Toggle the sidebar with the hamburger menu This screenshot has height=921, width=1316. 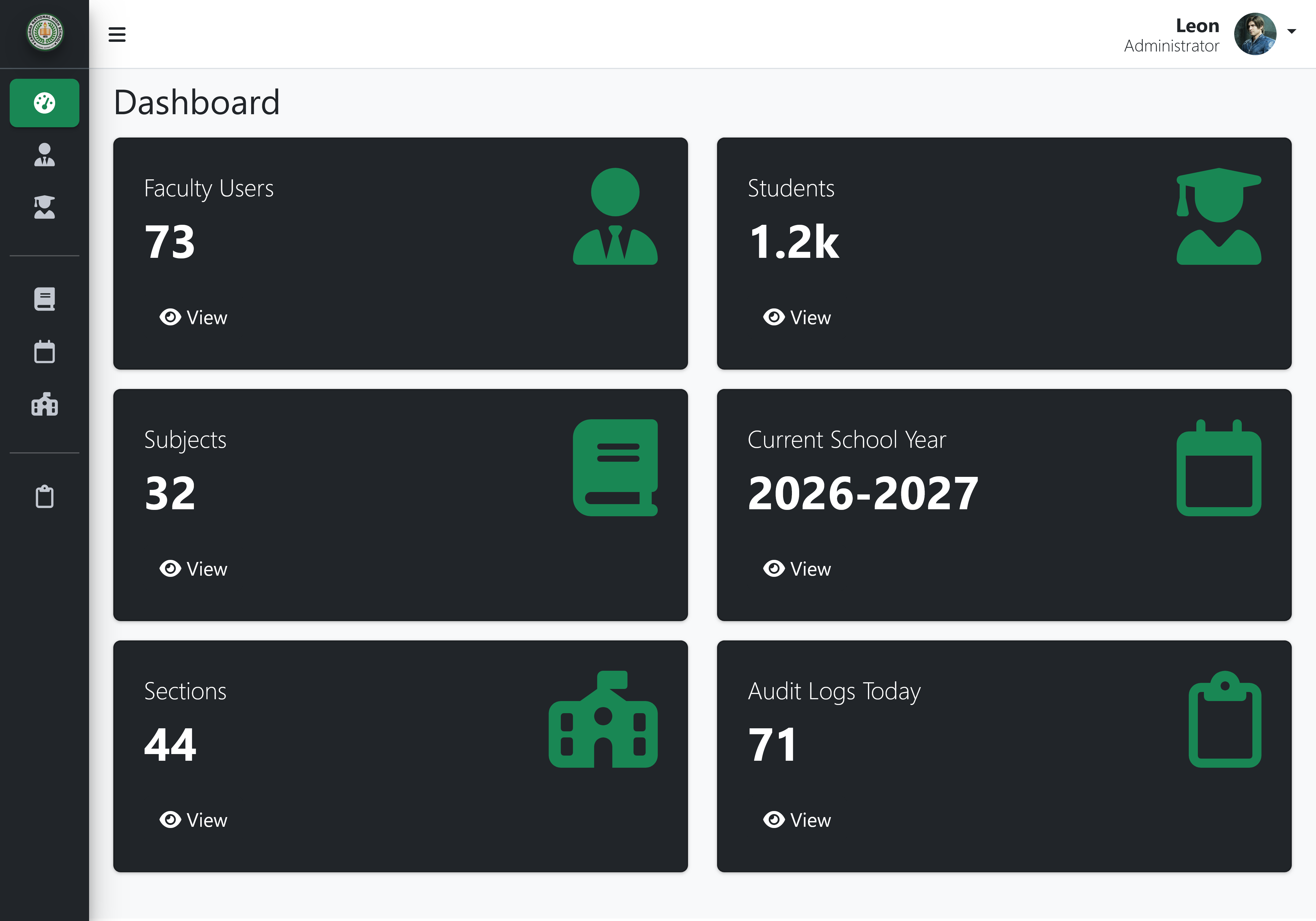117,35
